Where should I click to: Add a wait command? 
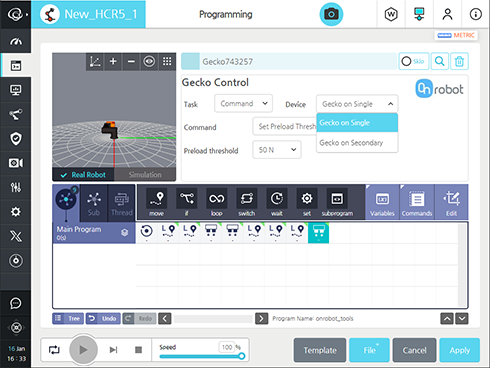tap(276, 202)
